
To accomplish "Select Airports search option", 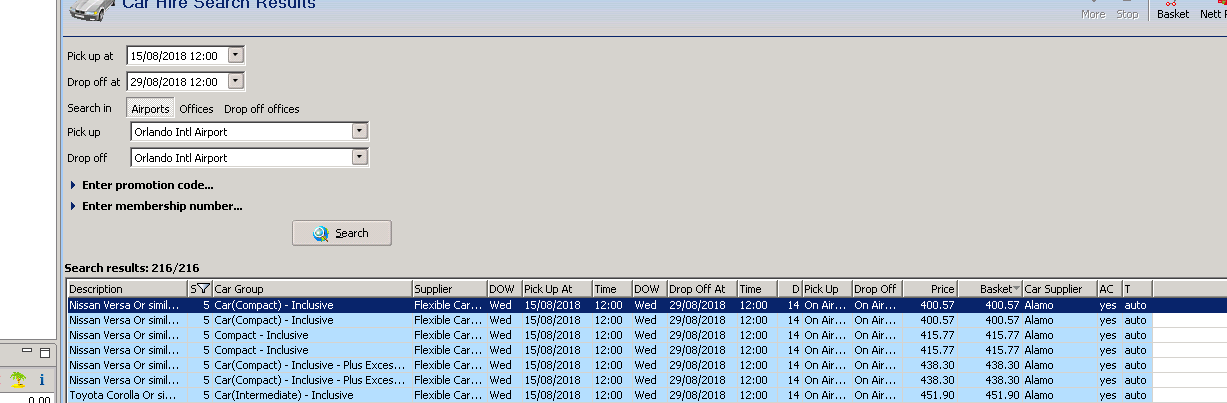I will (x=150, y=108).
